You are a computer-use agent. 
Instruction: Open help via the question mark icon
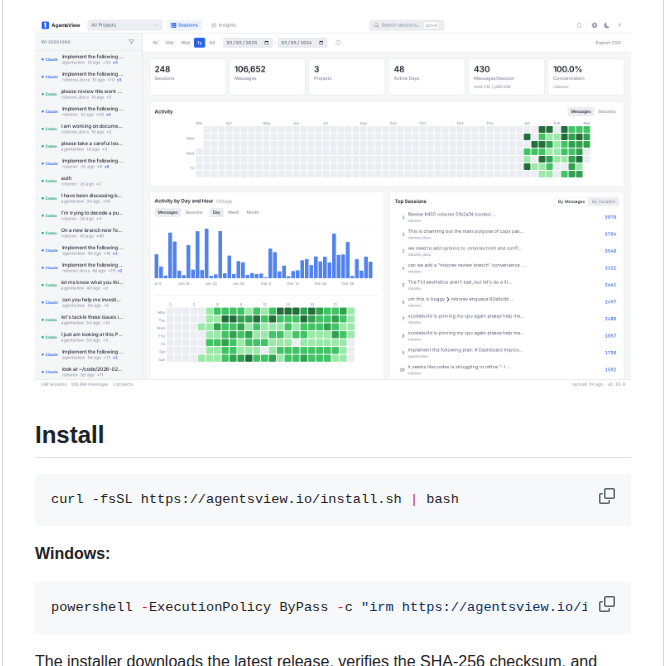[620, 24]
